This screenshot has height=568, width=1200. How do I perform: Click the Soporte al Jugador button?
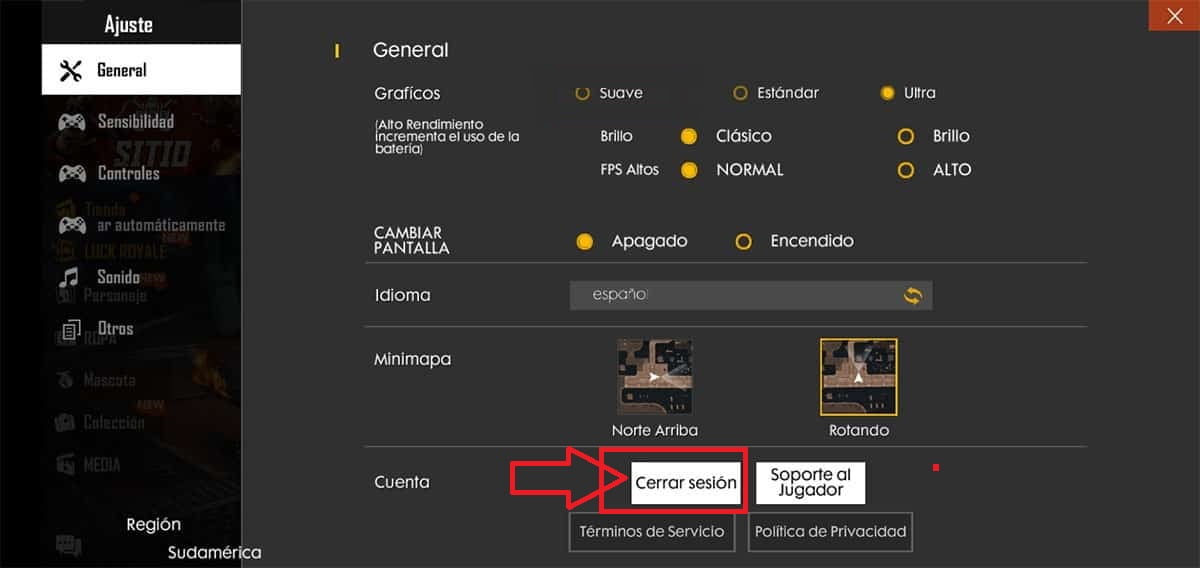(810, 482)
